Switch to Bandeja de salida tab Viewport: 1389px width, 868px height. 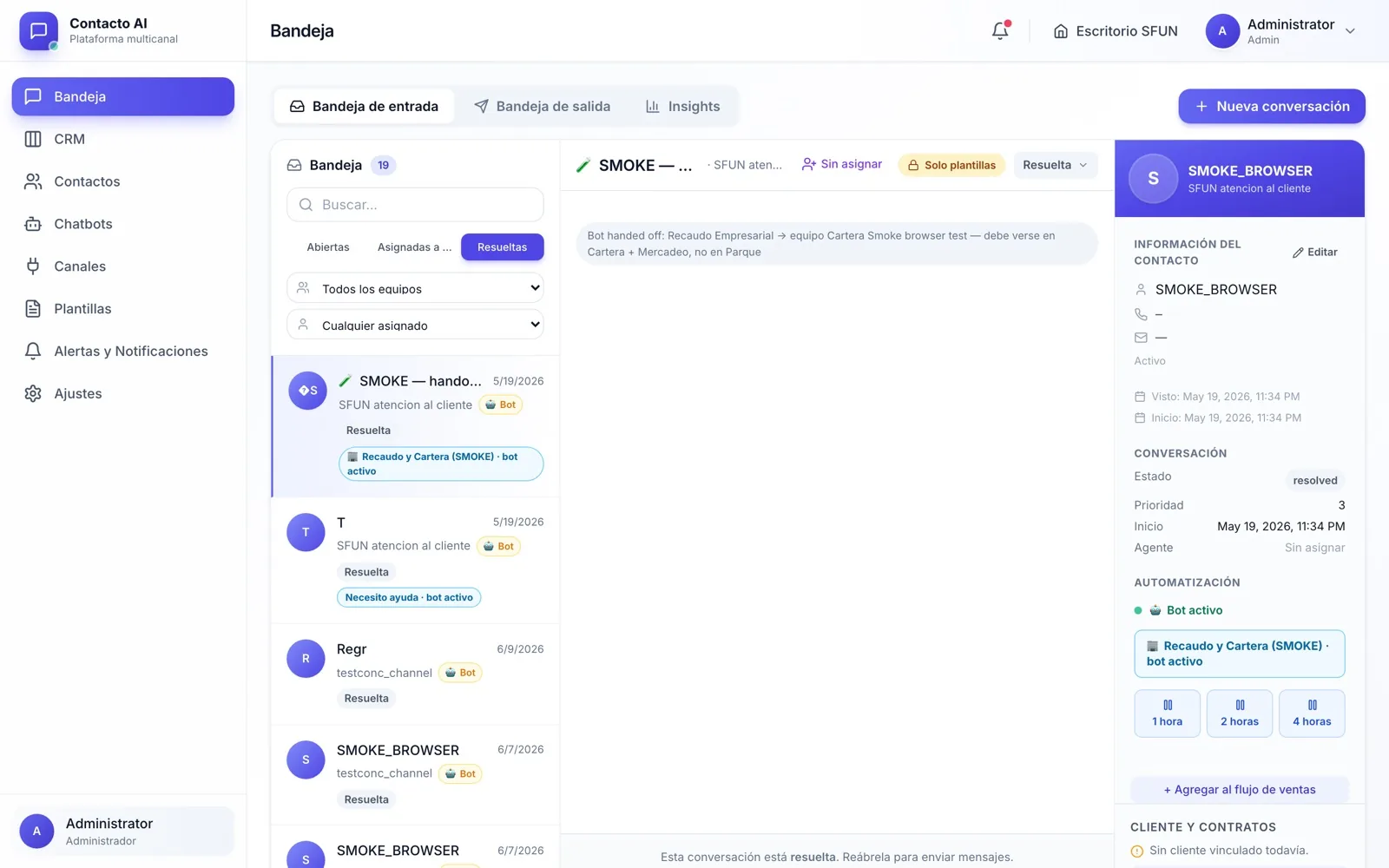[543, 106]
